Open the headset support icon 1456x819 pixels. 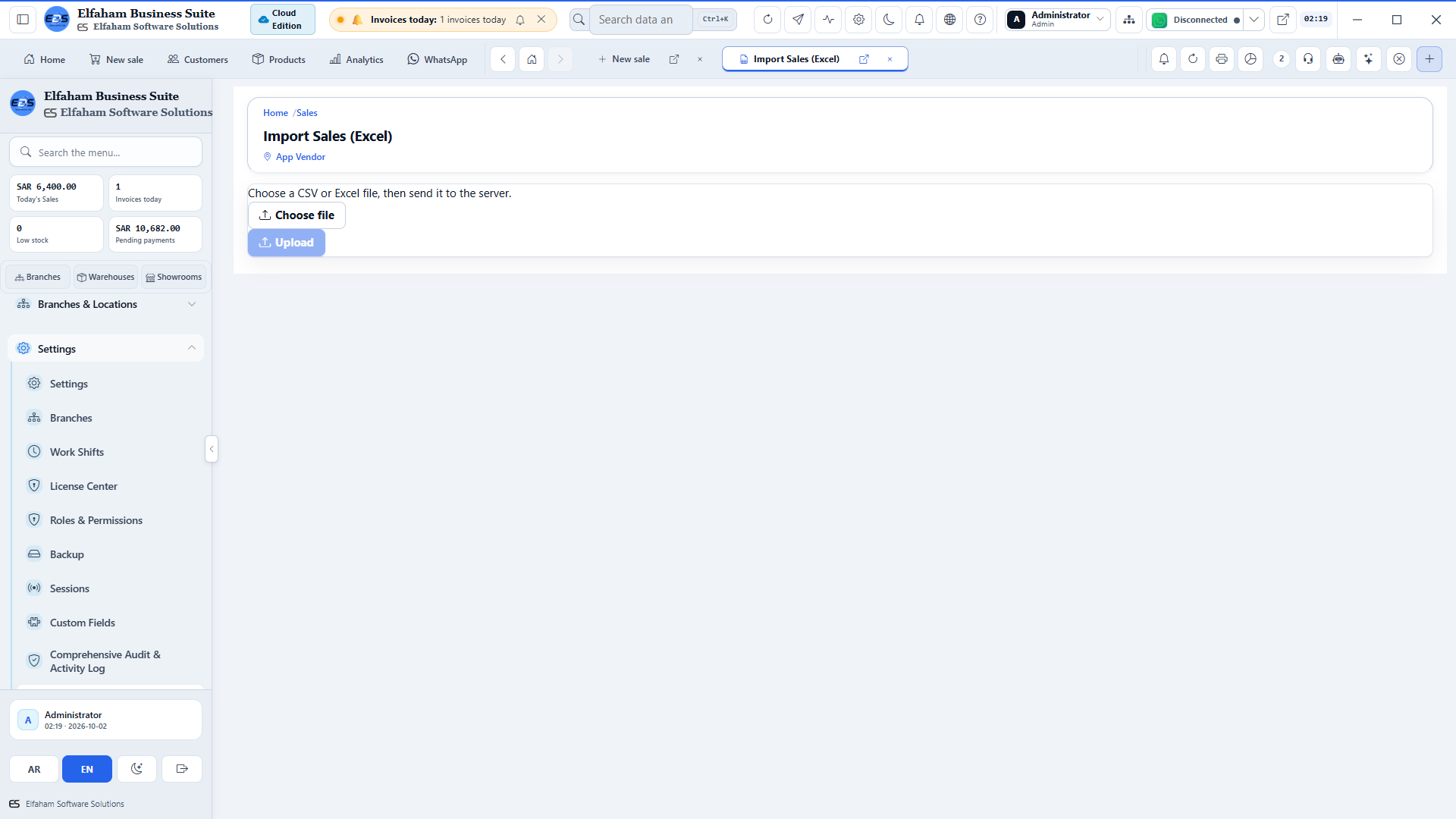coord(1308,59)
